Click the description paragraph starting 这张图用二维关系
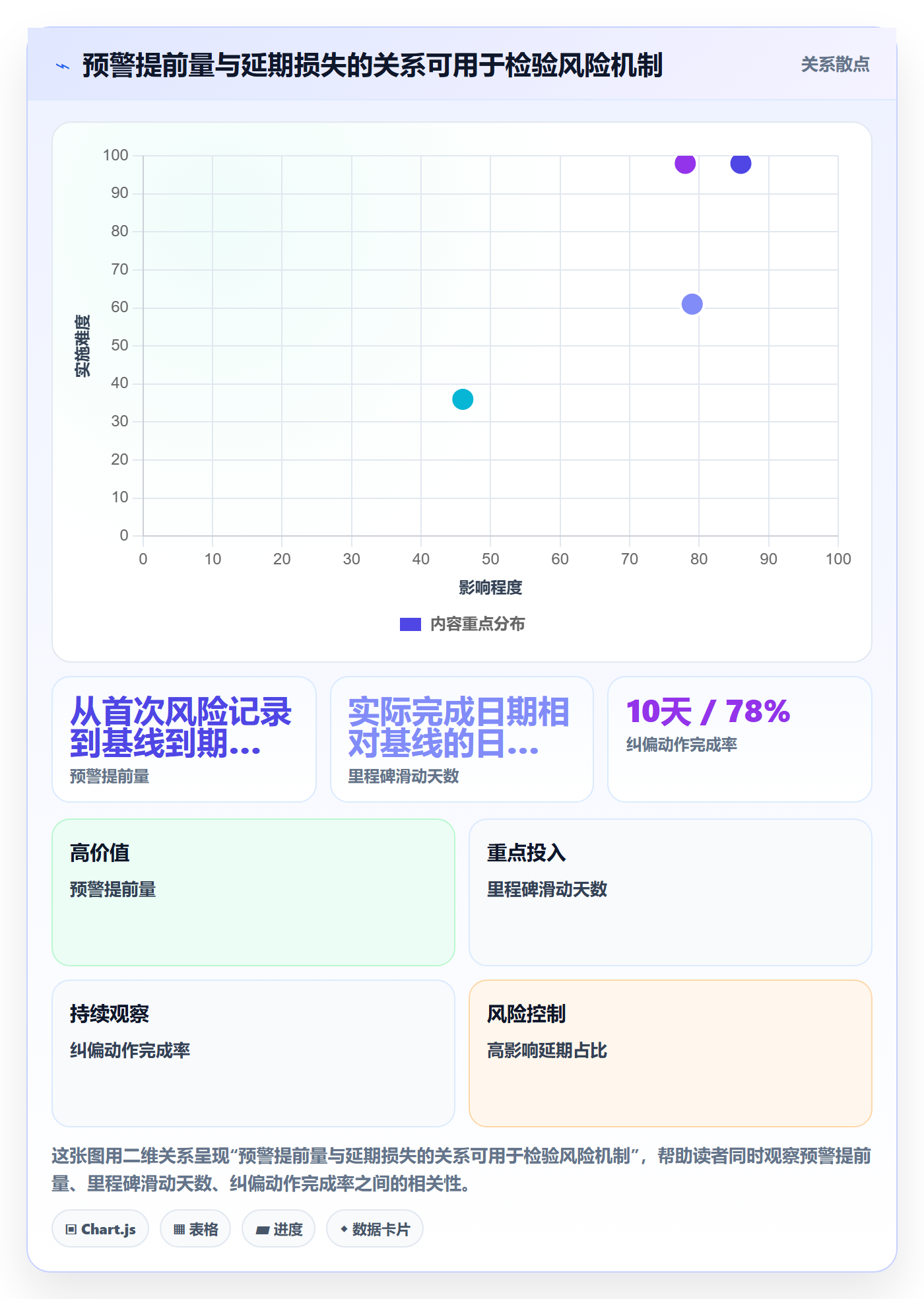 coord(462,1170)
